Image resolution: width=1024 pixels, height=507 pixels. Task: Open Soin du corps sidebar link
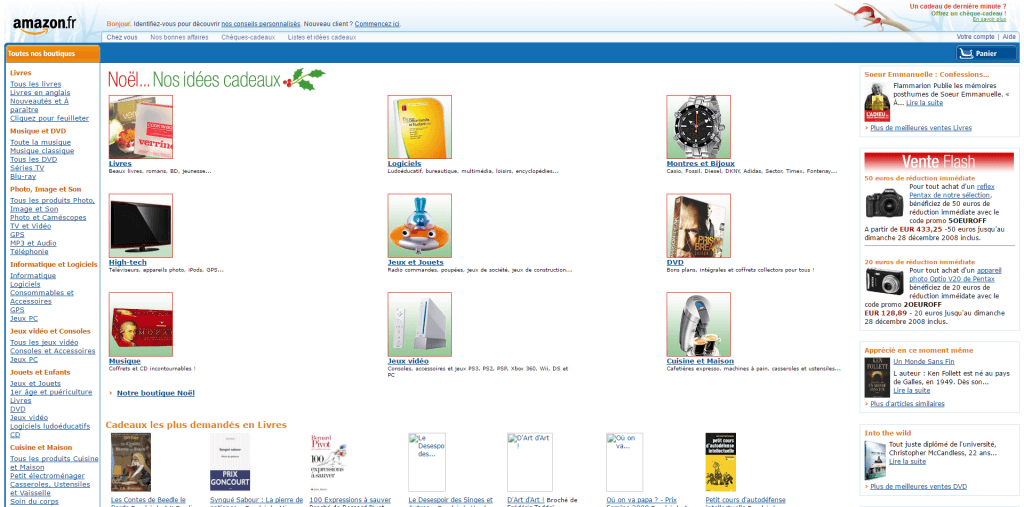coord(34,502)
